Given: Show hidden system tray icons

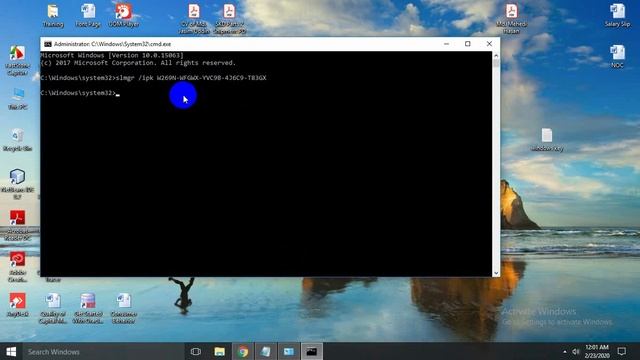Looking at the screenshot, I should coord(564,351).
